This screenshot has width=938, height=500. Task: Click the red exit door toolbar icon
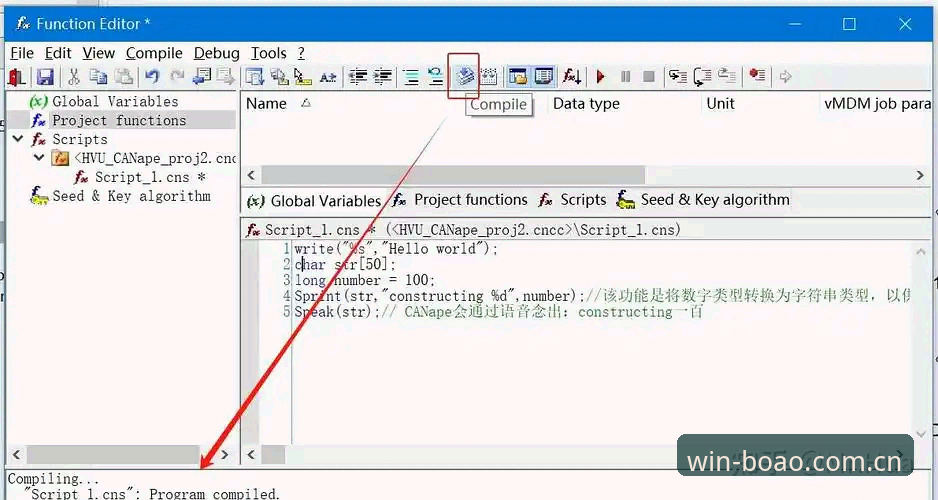click(17, 77)
